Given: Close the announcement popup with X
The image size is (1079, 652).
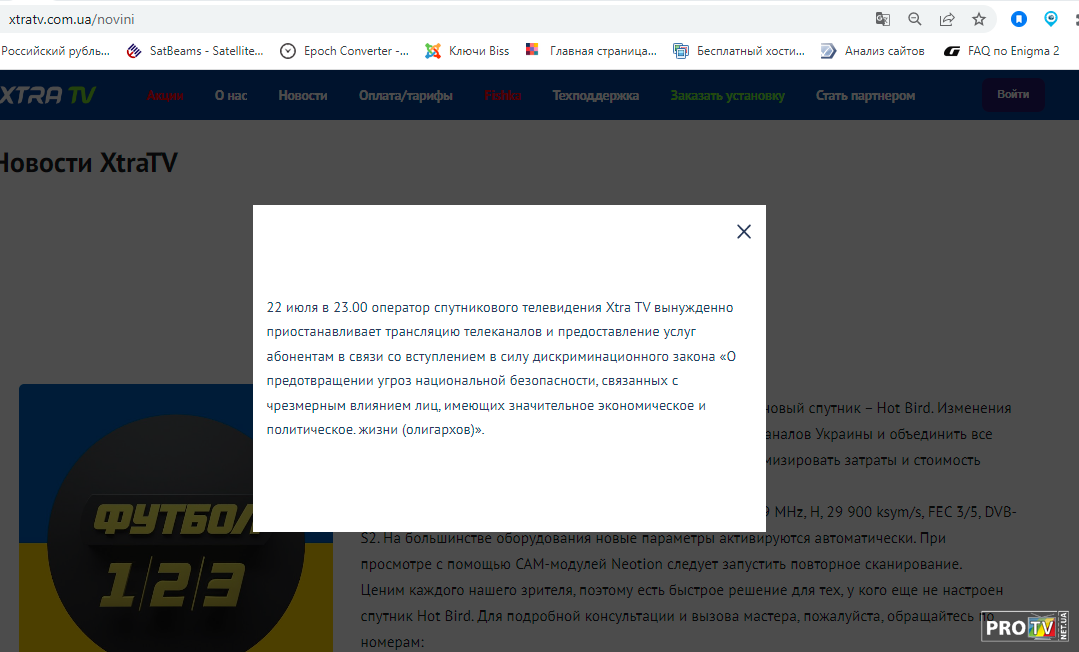Looking at the screenshot, I should (x=743, y=231).
